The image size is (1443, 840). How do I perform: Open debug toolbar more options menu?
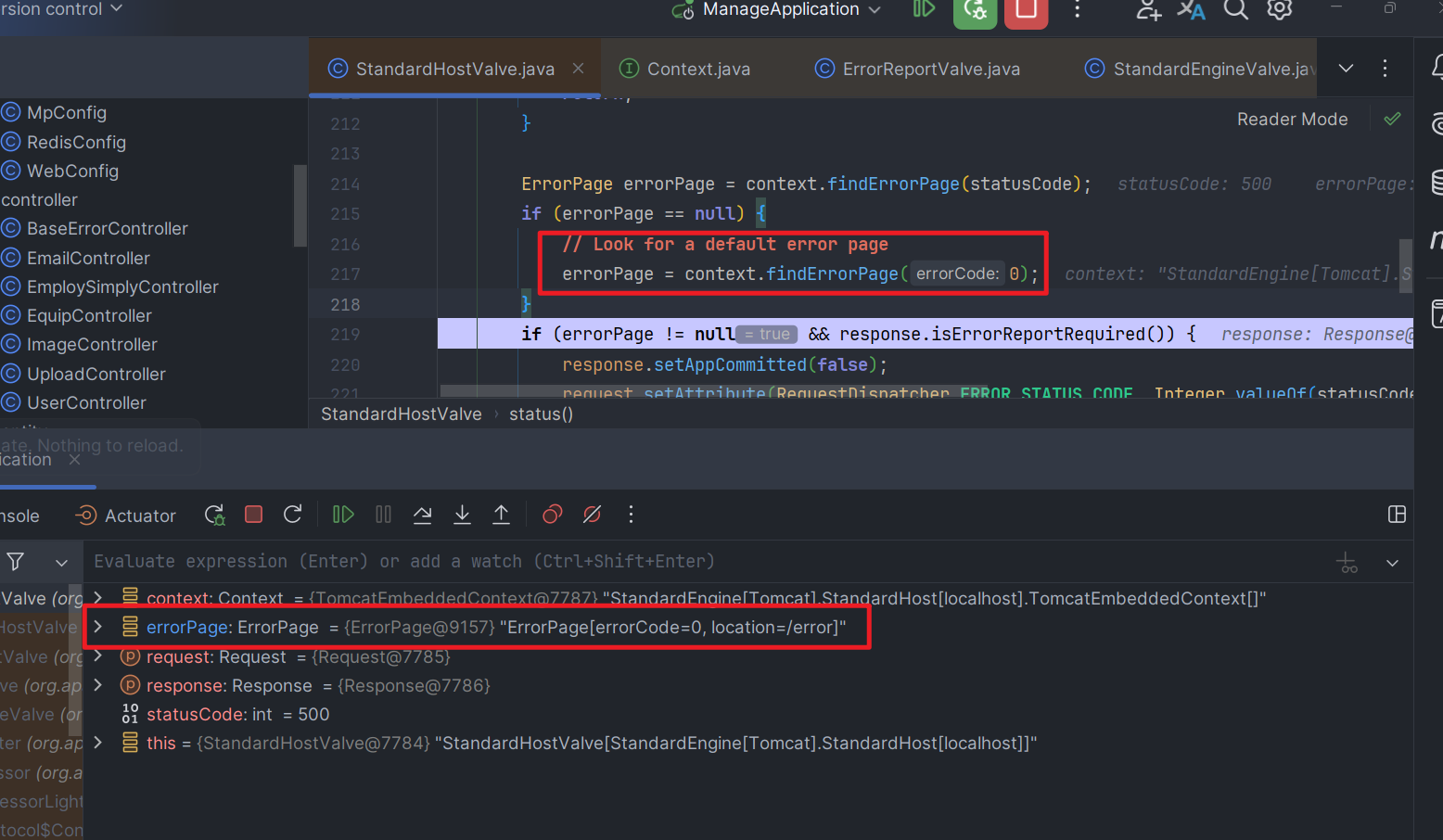pyautogui.click(x=631, y=515)
